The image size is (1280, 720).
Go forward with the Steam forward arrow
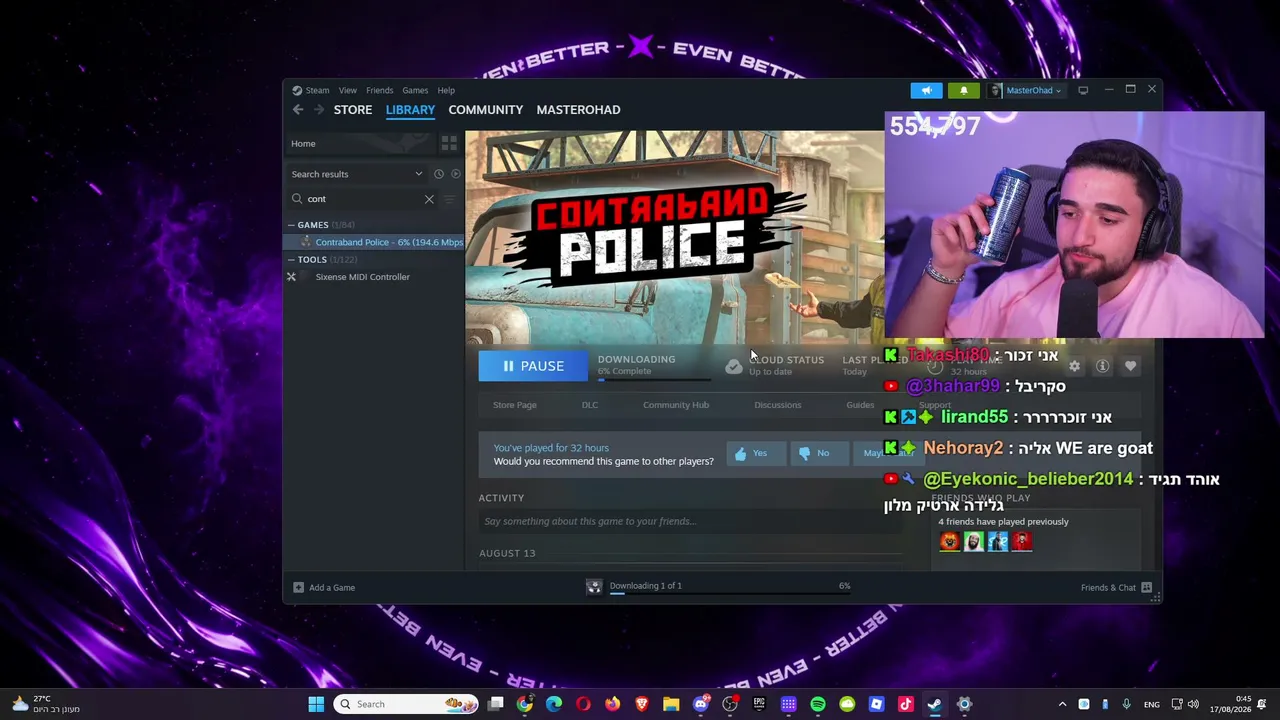[x=318, y=110]
